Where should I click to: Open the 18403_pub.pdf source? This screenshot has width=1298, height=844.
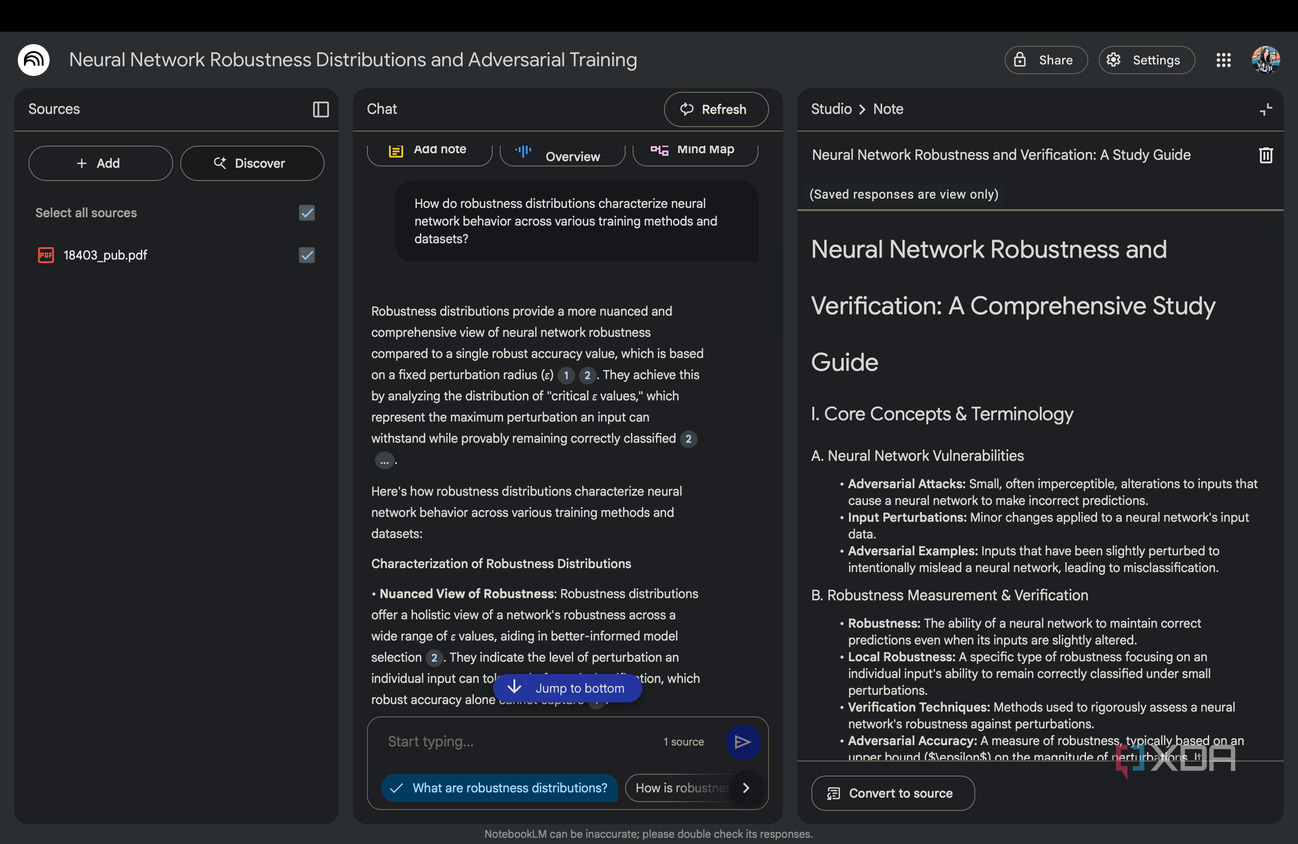coord(105,255)
